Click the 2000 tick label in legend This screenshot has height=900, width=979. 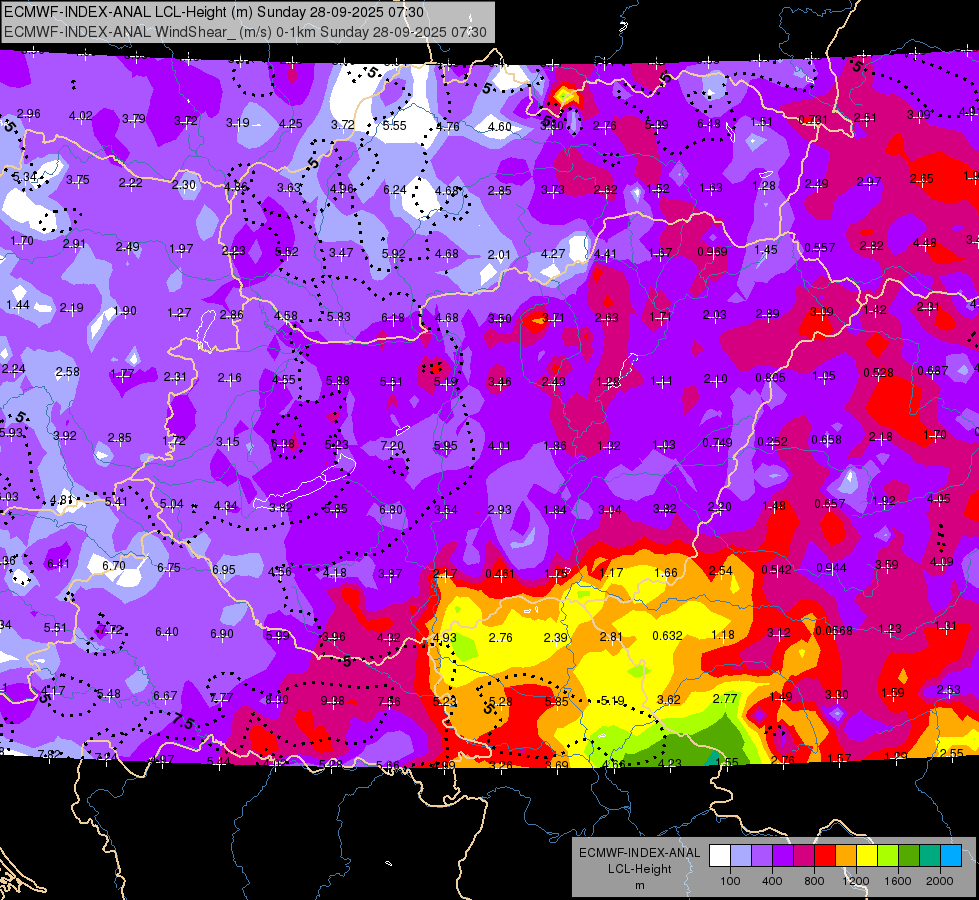click(940, 881)
